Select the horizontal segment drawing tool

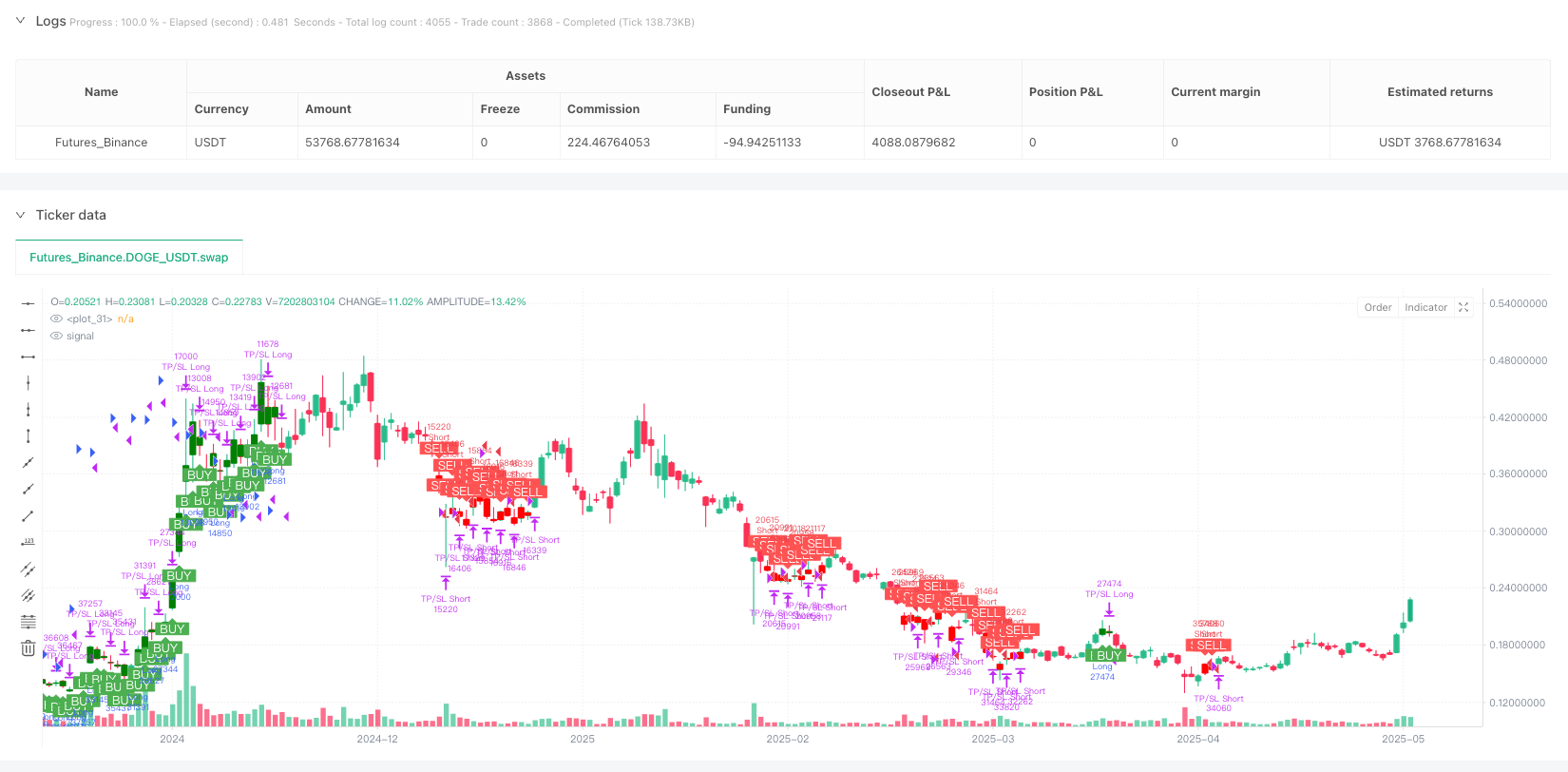point(28,357)
